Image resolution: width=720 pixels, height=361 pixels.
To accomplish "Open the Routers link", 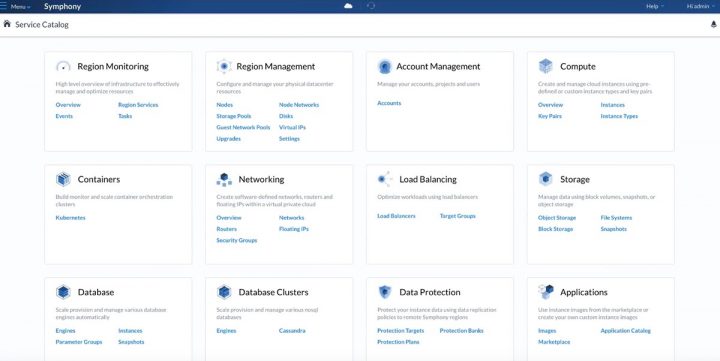I will (226, 229).
